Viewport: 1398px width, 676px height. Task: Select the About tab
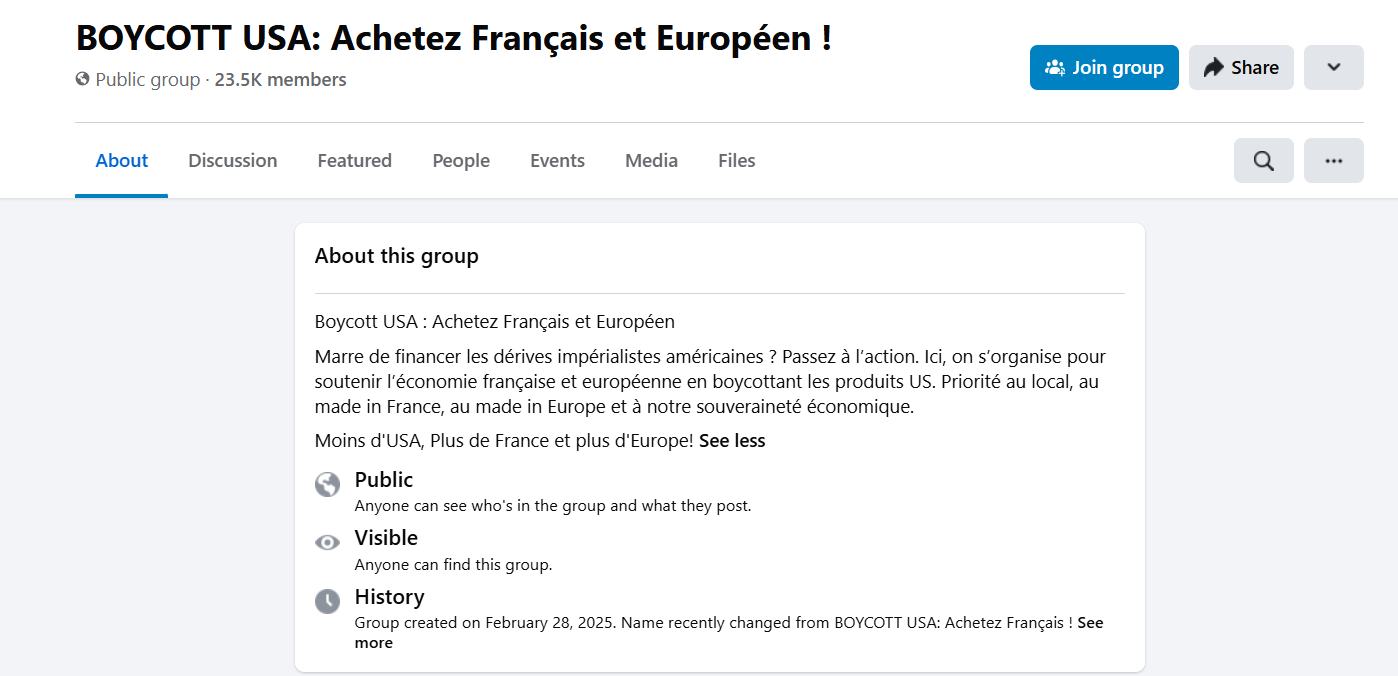click(122, 161)
